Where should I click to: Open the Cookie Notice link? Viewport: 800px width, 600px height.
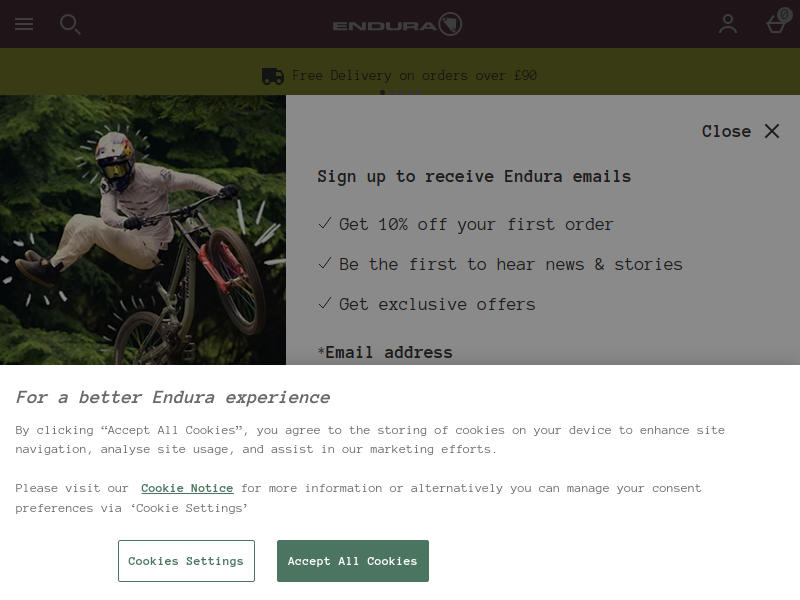(x=187, y=488)
